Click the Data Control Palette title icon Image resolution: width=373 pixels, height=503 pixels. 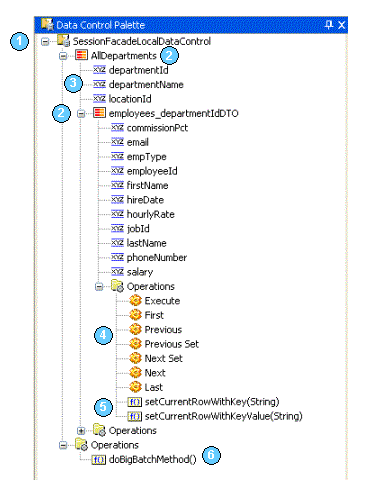47,25
